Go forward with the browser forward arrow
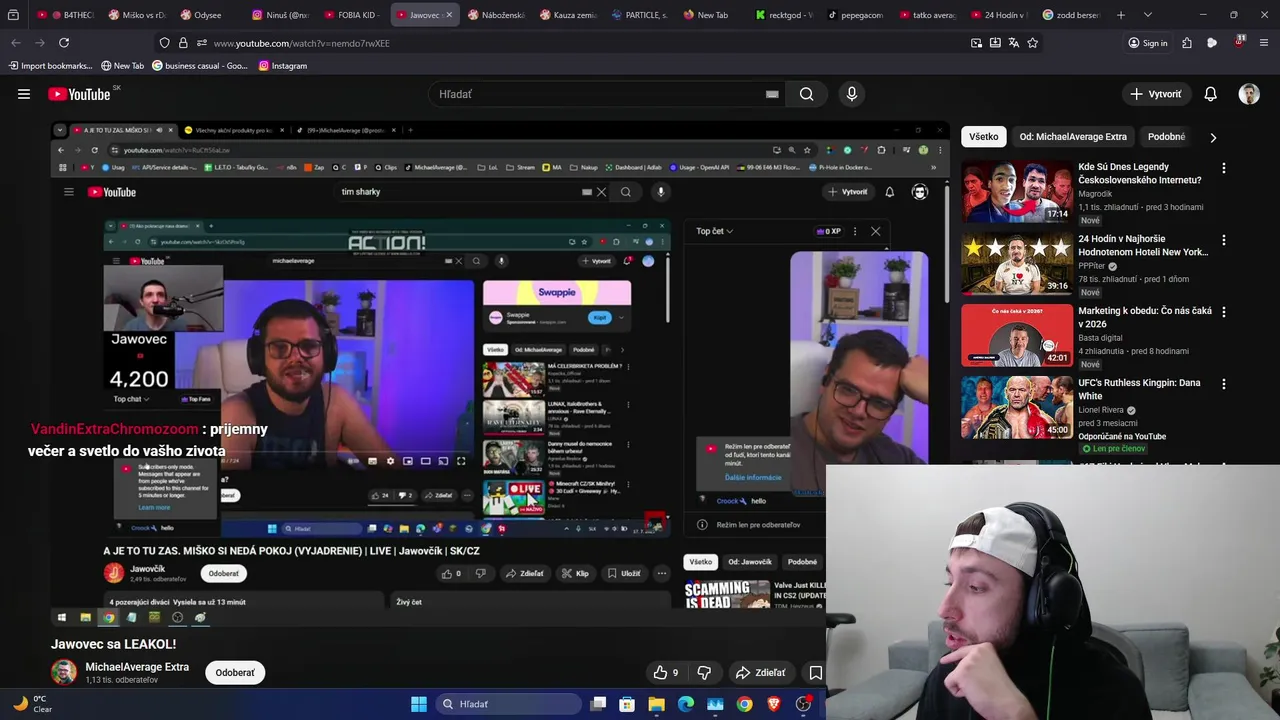Image resolution: width=1280 pixels, height=720 pixels. click(x=40, y=43)
